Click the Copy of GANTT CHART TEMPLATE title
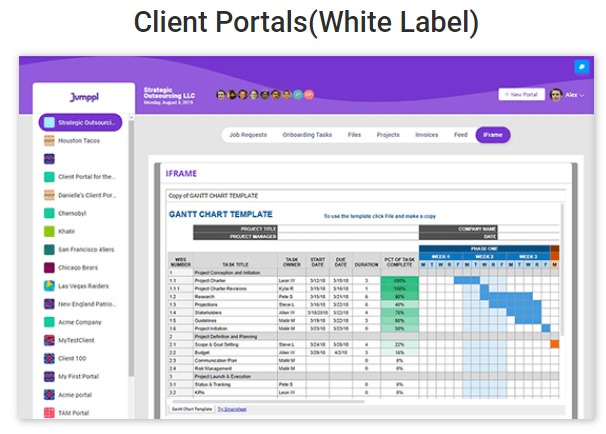Screen dimensions: 606x434 point(213,196)
